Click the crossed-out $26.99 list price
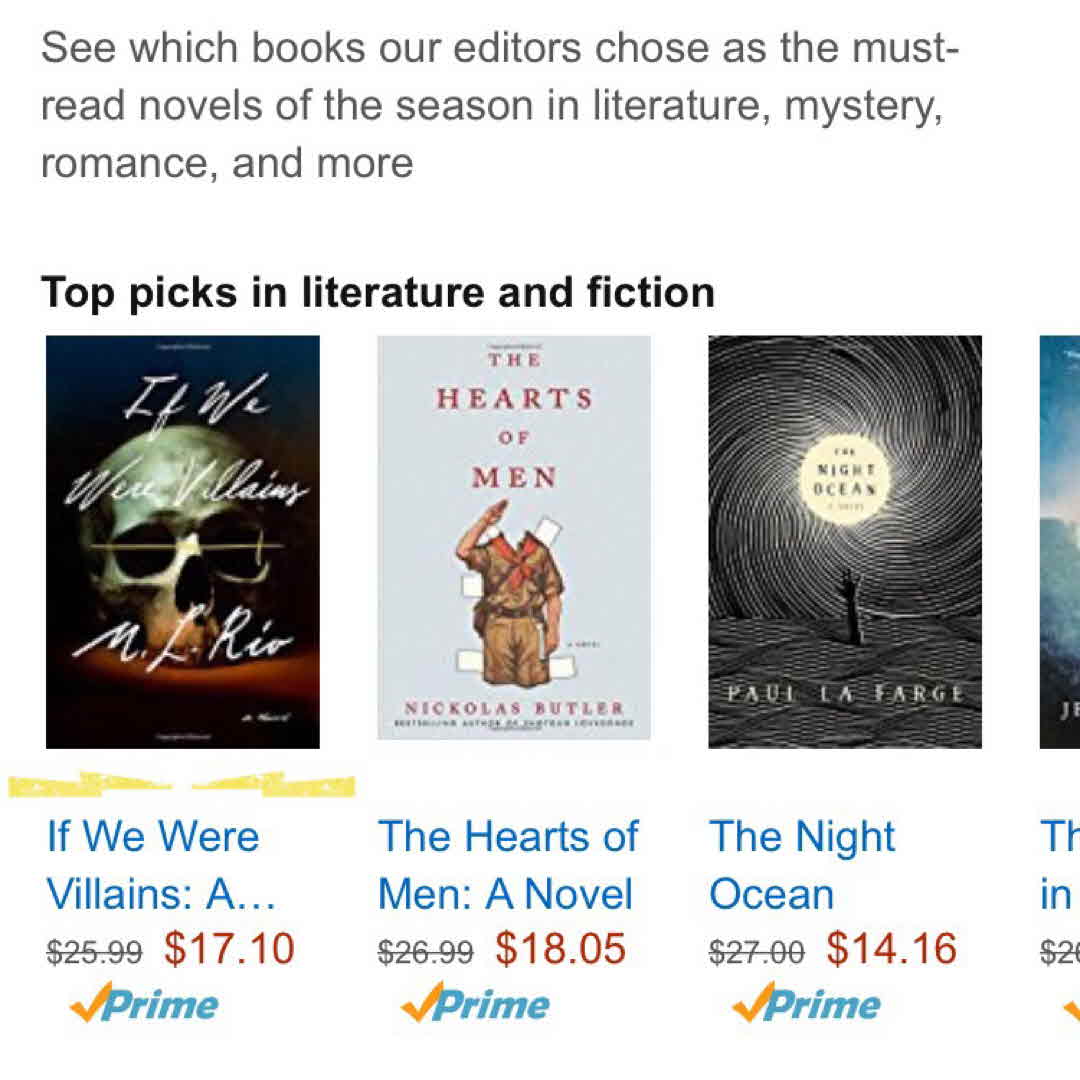Screen dimensions: 1080x1080 [x=425, y=952]
